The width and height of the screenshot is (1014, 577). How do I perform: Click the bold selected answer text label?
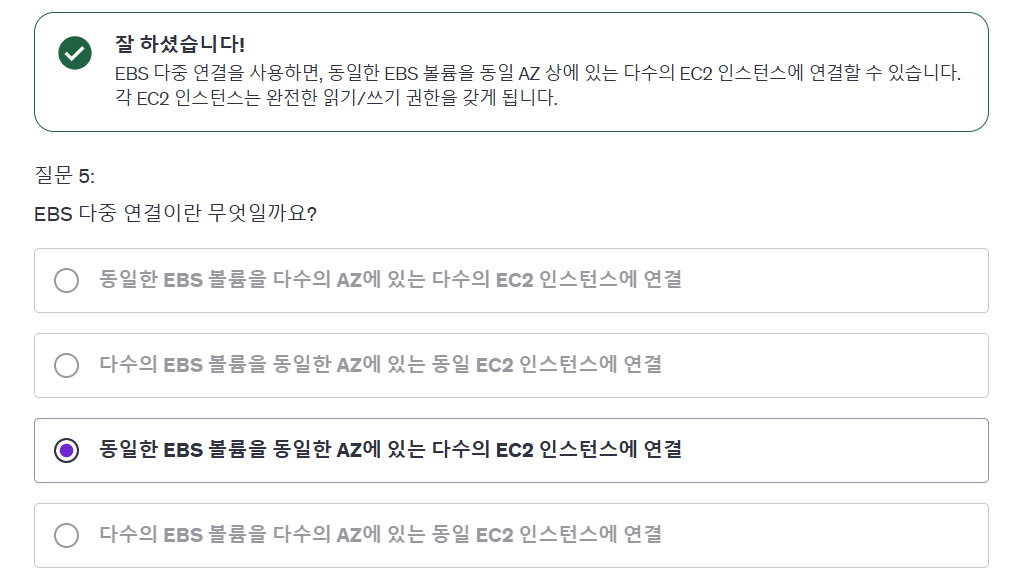click(x=391, y=450)
